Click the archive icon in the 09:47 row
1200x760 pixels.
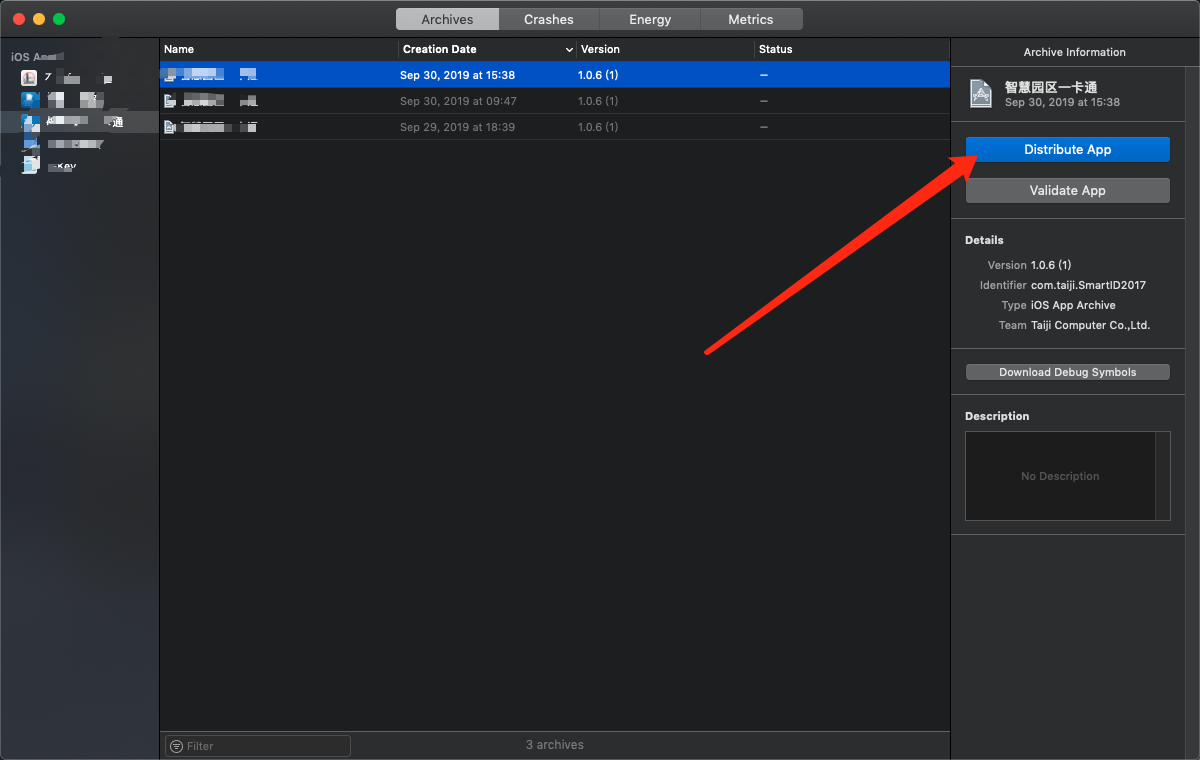click(x=170, y=101)
